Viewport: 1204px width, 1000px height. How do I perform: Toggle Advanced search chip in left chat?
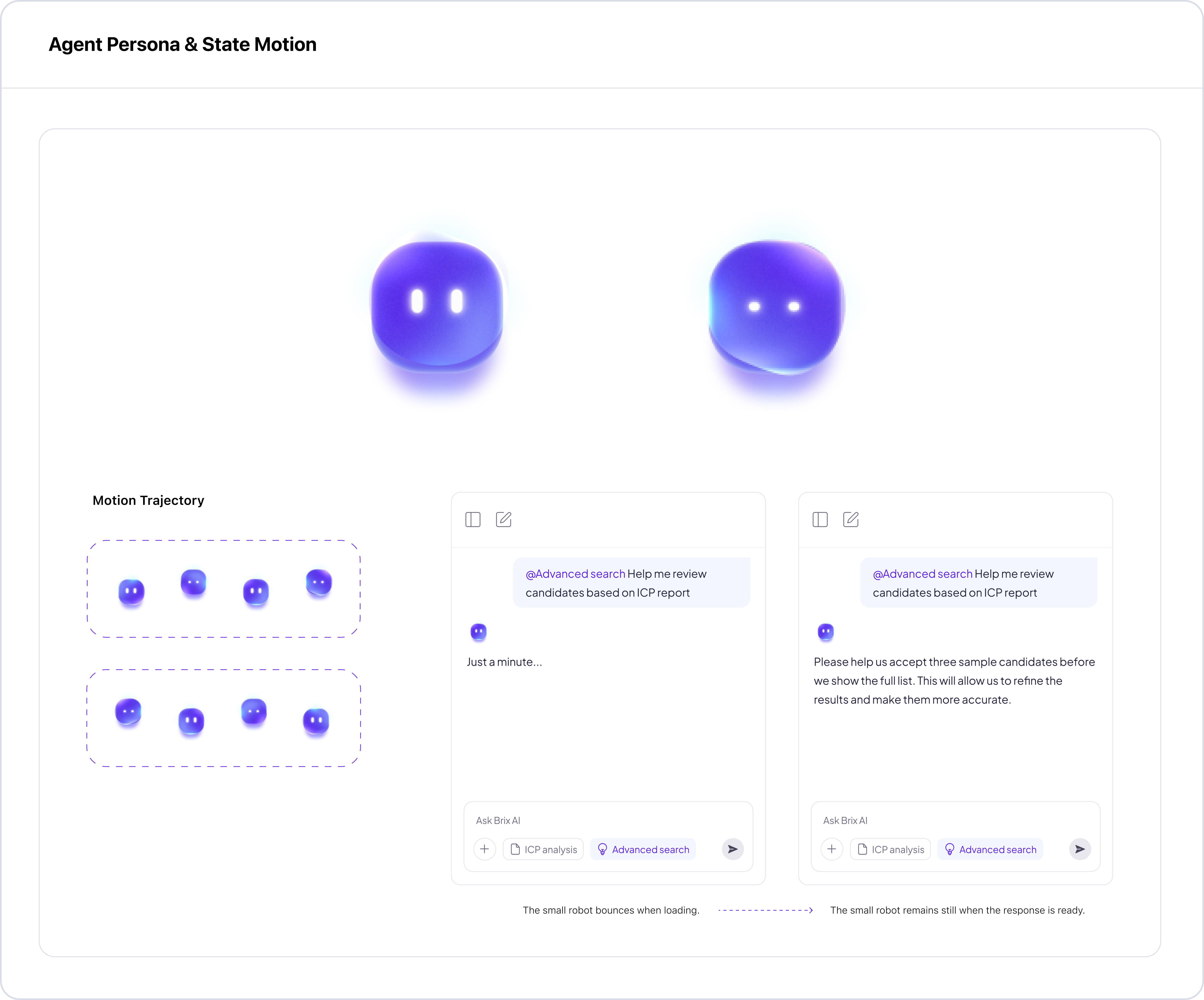point(643,849)
